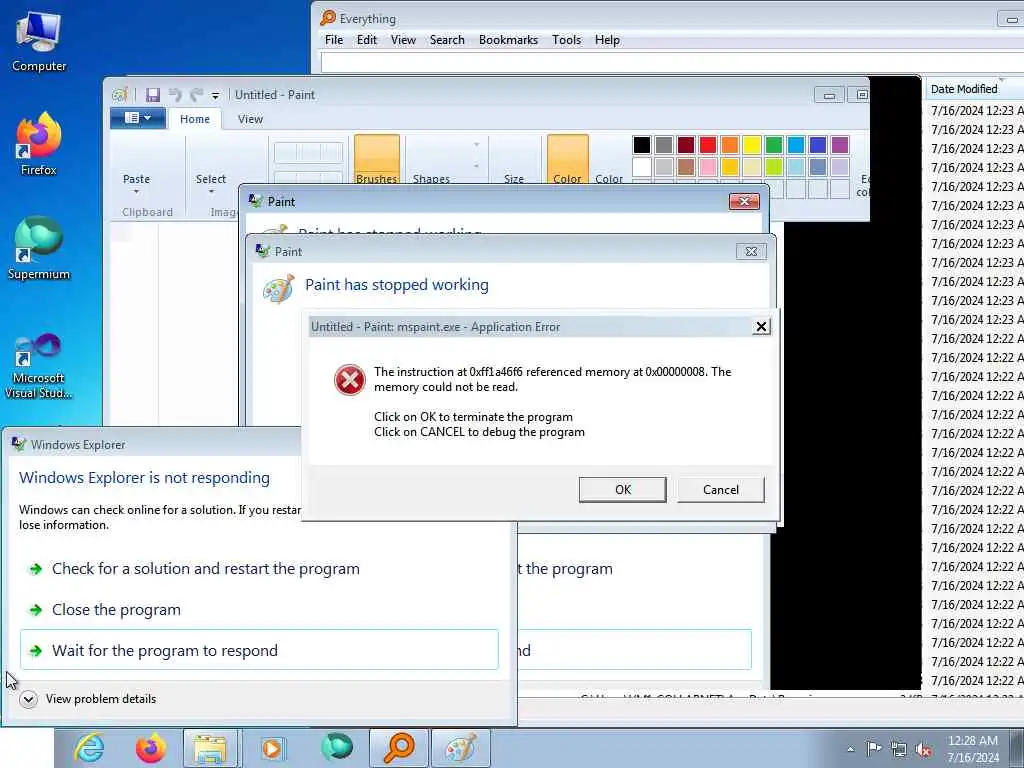This screenshot has width=1024, height=768.
Task: Switch to Everything search from the taskbar
Action: tap(398, 748)
